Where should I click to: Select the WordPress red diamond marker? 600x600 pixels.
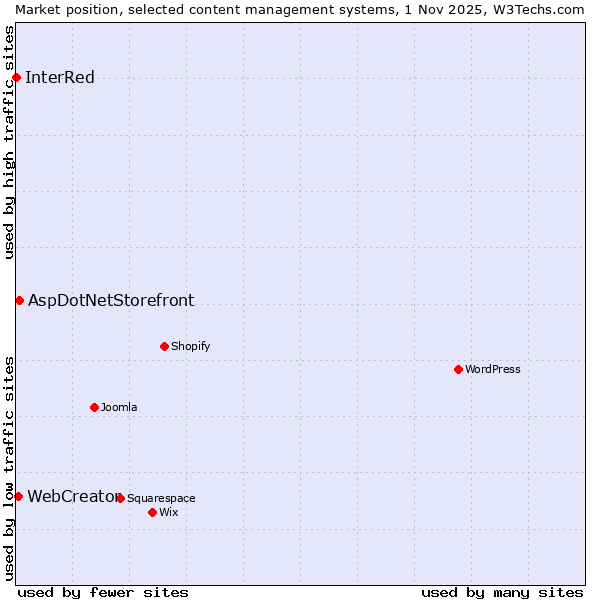coord(458,369)
